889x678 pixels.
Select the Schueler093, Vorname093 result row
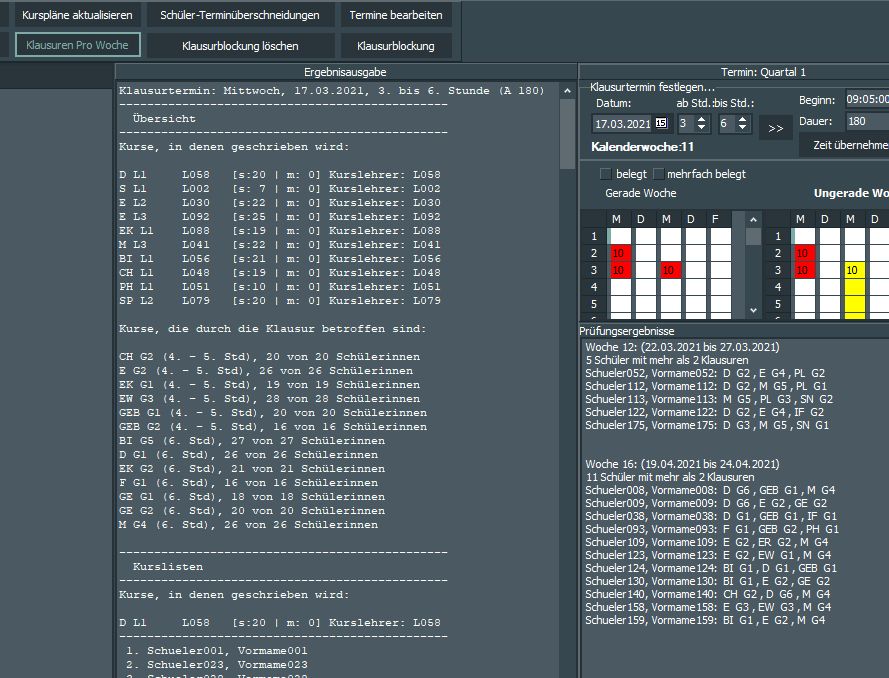tap(712, 529)
